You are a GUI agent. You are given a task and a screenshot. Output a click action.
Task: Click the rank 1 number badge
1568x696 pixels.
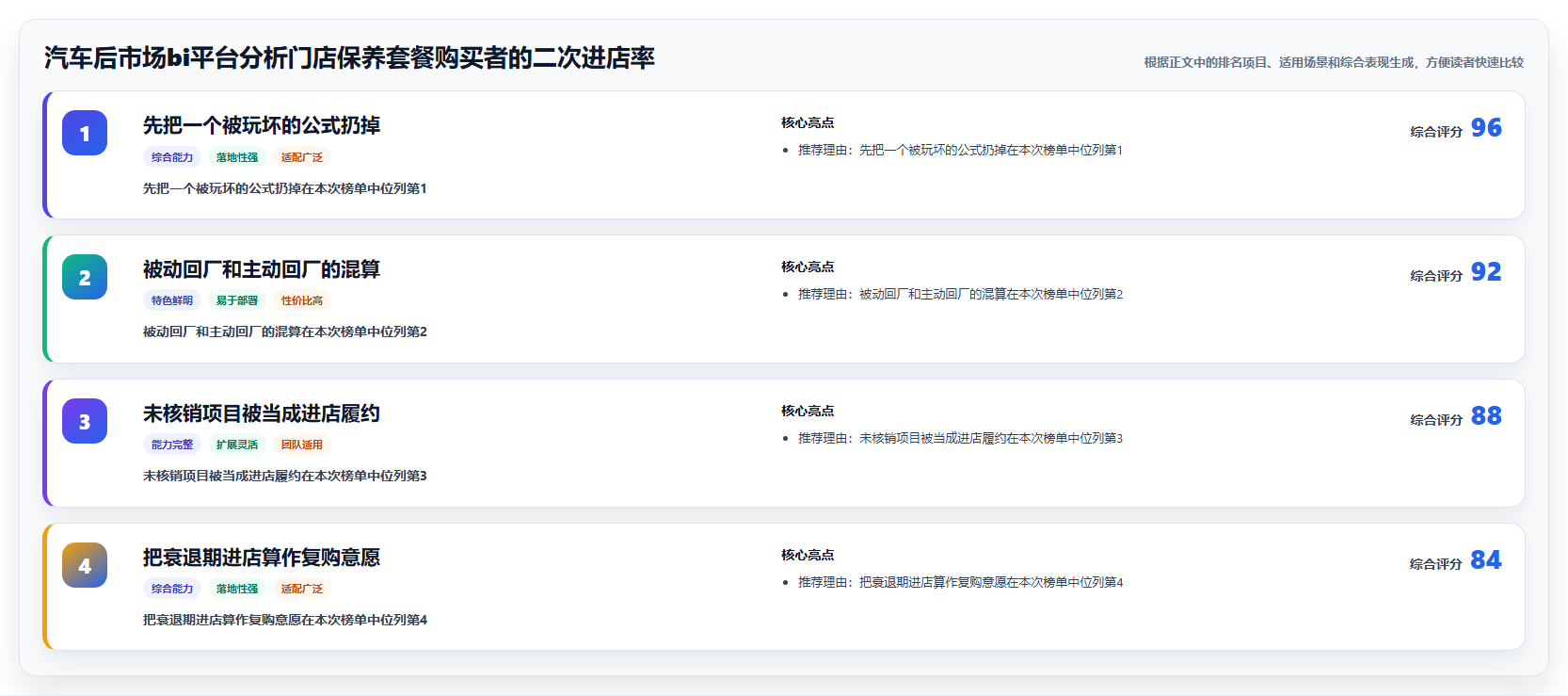[85, 133]
